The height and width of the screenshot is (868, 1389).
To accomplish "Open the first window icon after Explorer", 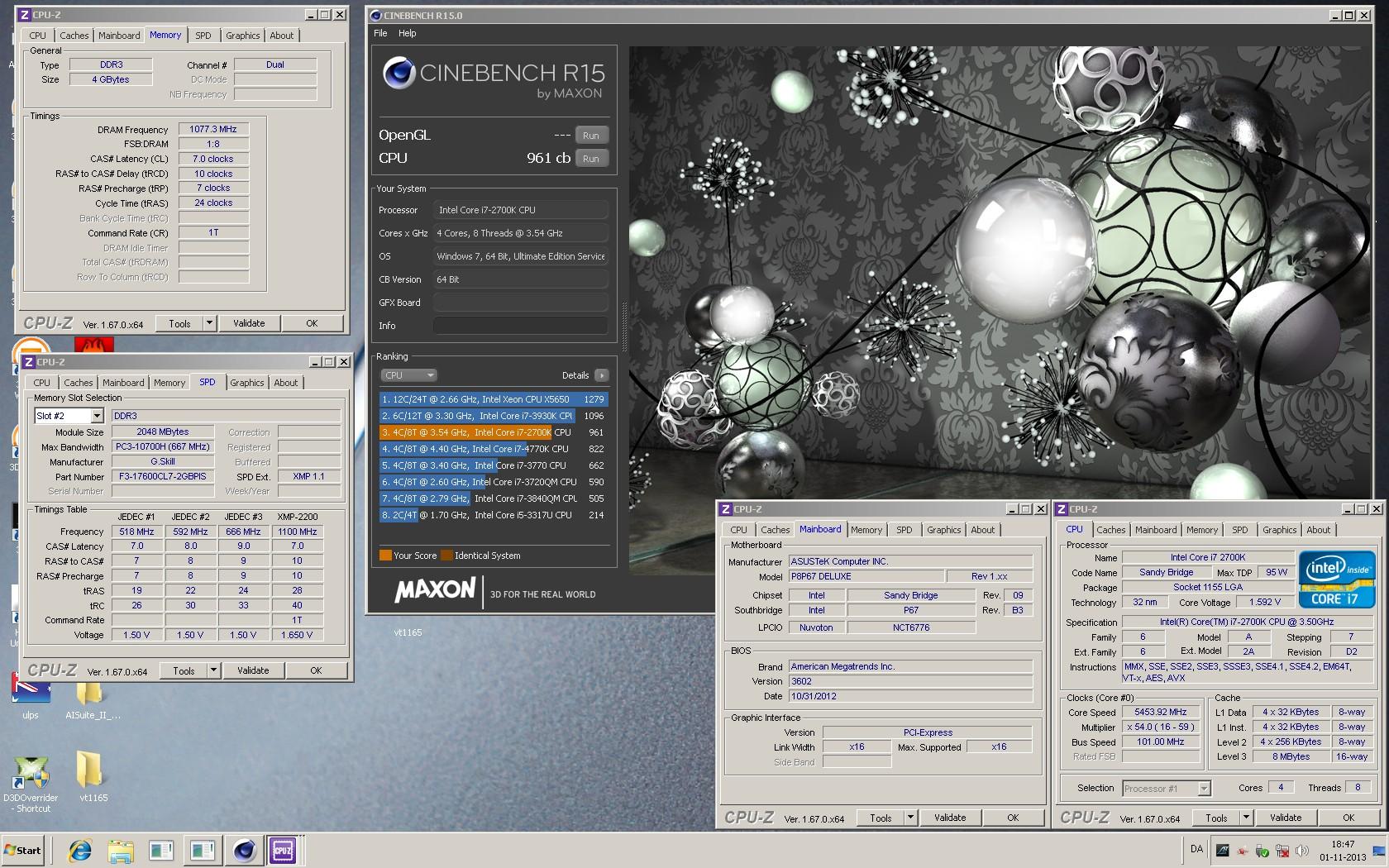I will point(161,850).
